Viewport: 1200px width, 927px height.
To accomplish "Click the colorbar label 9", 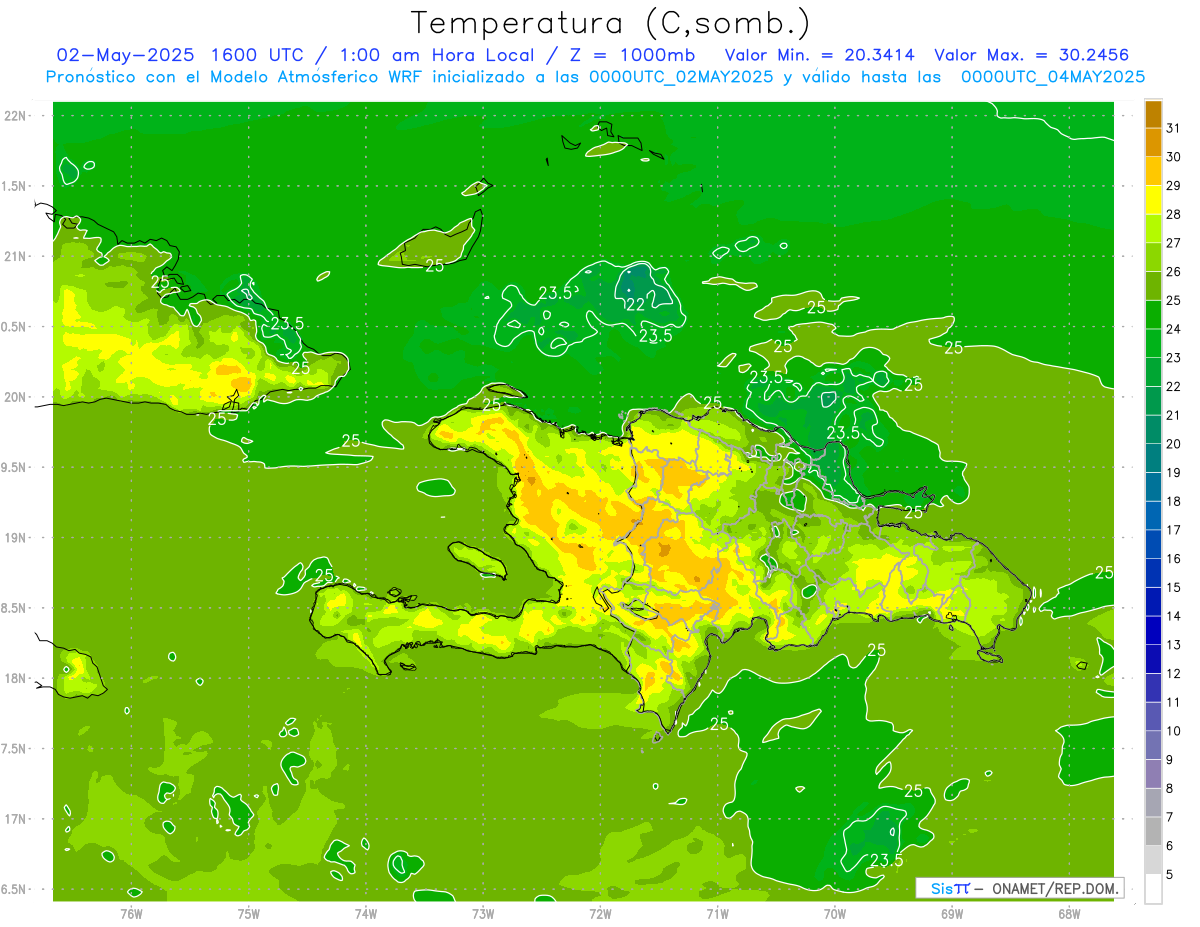I will [x=1170, y=760].
